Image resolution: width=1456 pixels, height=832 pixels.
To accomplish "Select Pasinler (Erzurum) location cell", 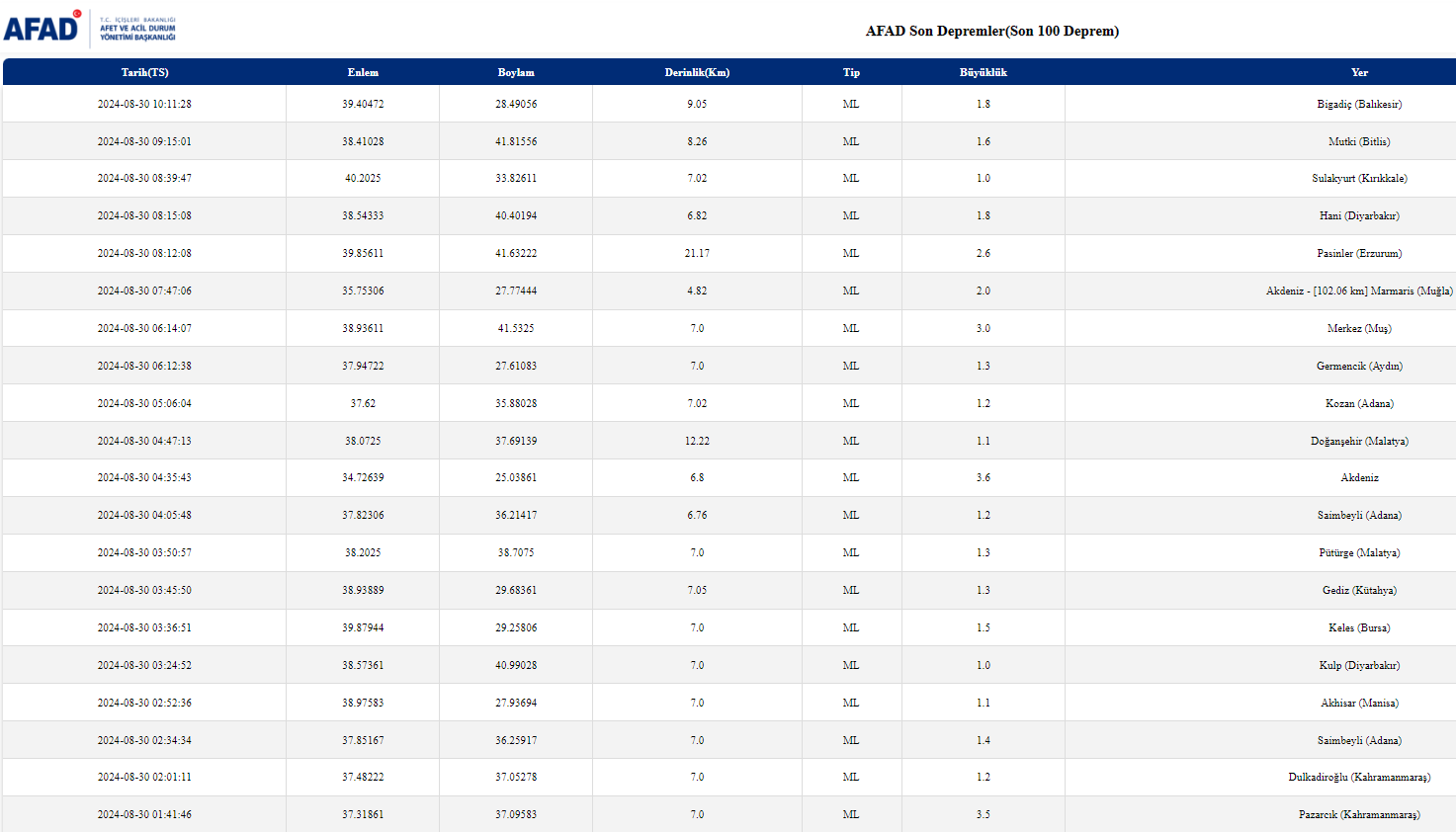I will click(1359, 253).
